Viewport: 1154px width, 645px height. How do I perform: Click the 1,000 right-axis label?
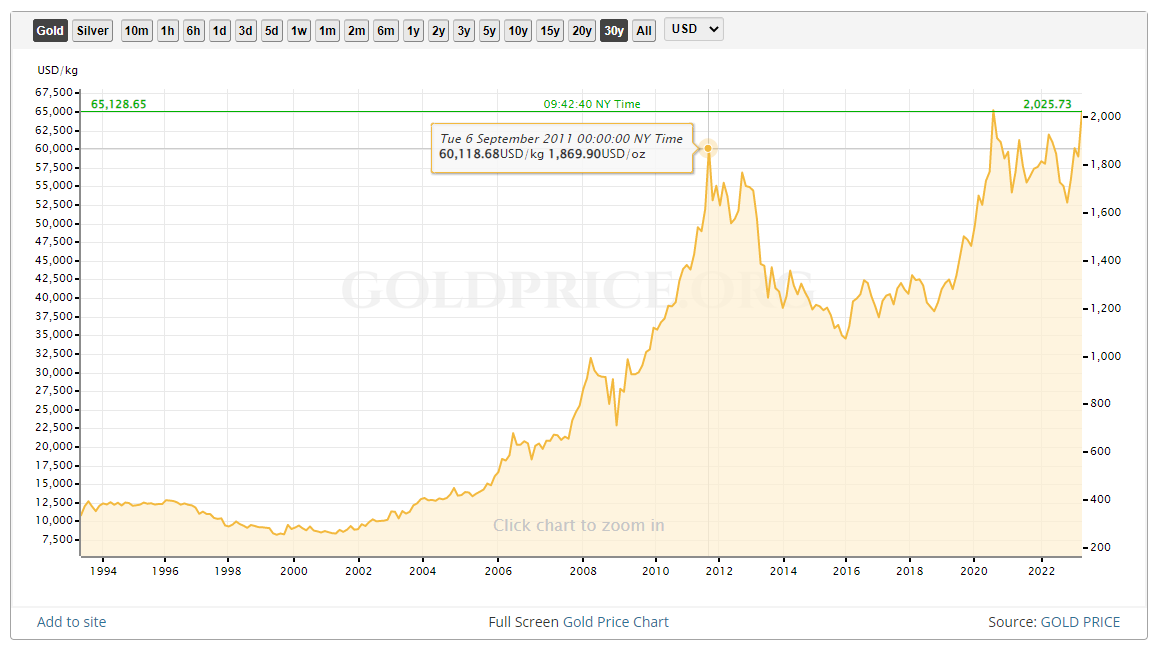pyautogui.click(x=1105, y=356)
